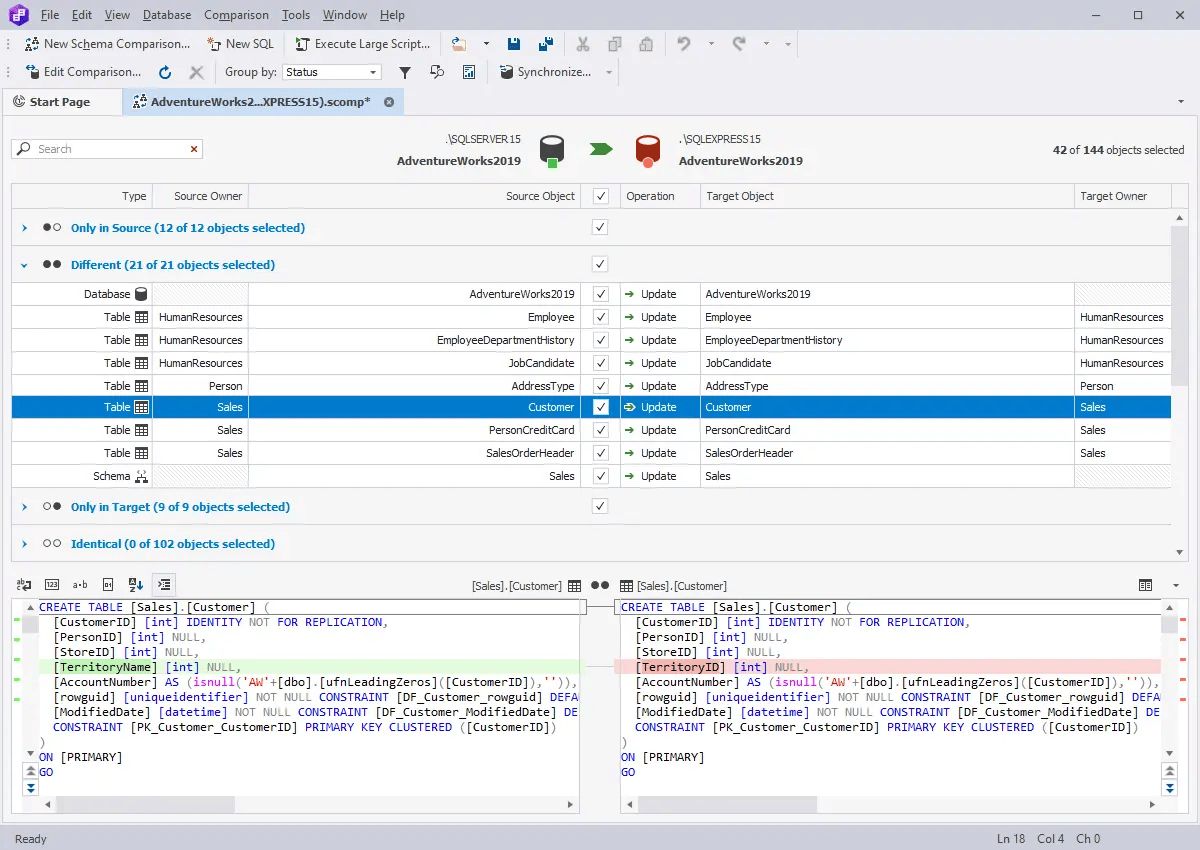Check the Only in Target group checkbox
The image size is (1200, 850).
[x=599, y=507]
